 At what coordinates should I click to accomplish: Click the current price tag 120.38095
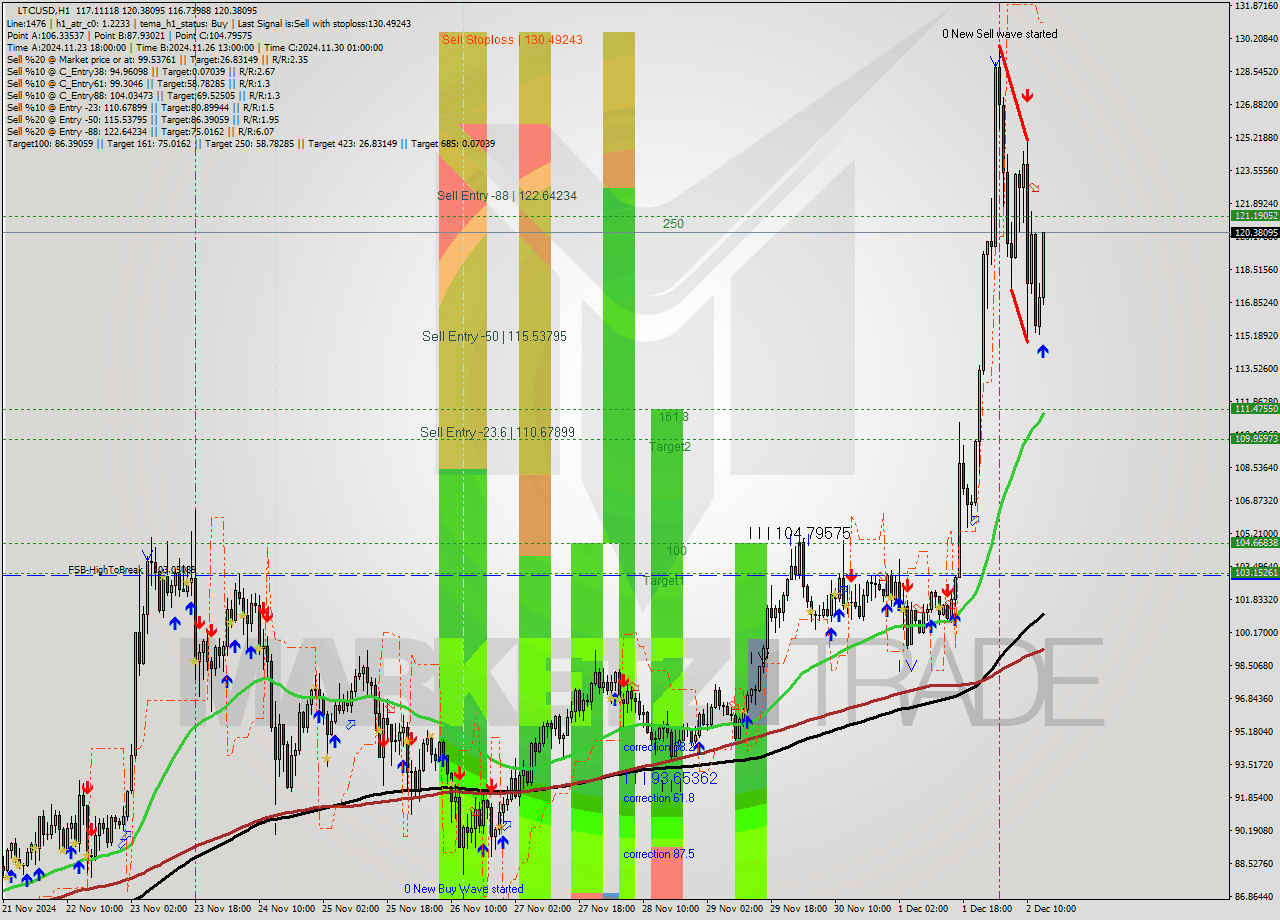point(1256,233)
